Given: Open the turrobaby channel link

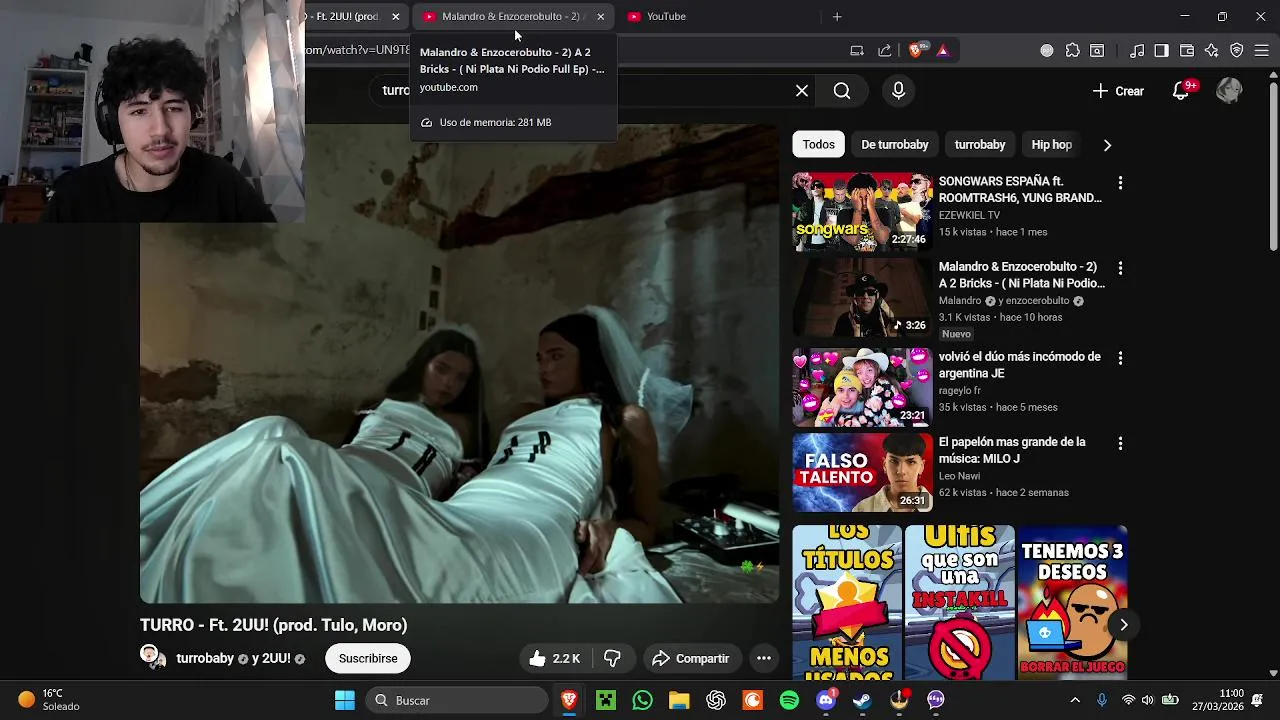Looking at the screenshot, I should [205, 659].
